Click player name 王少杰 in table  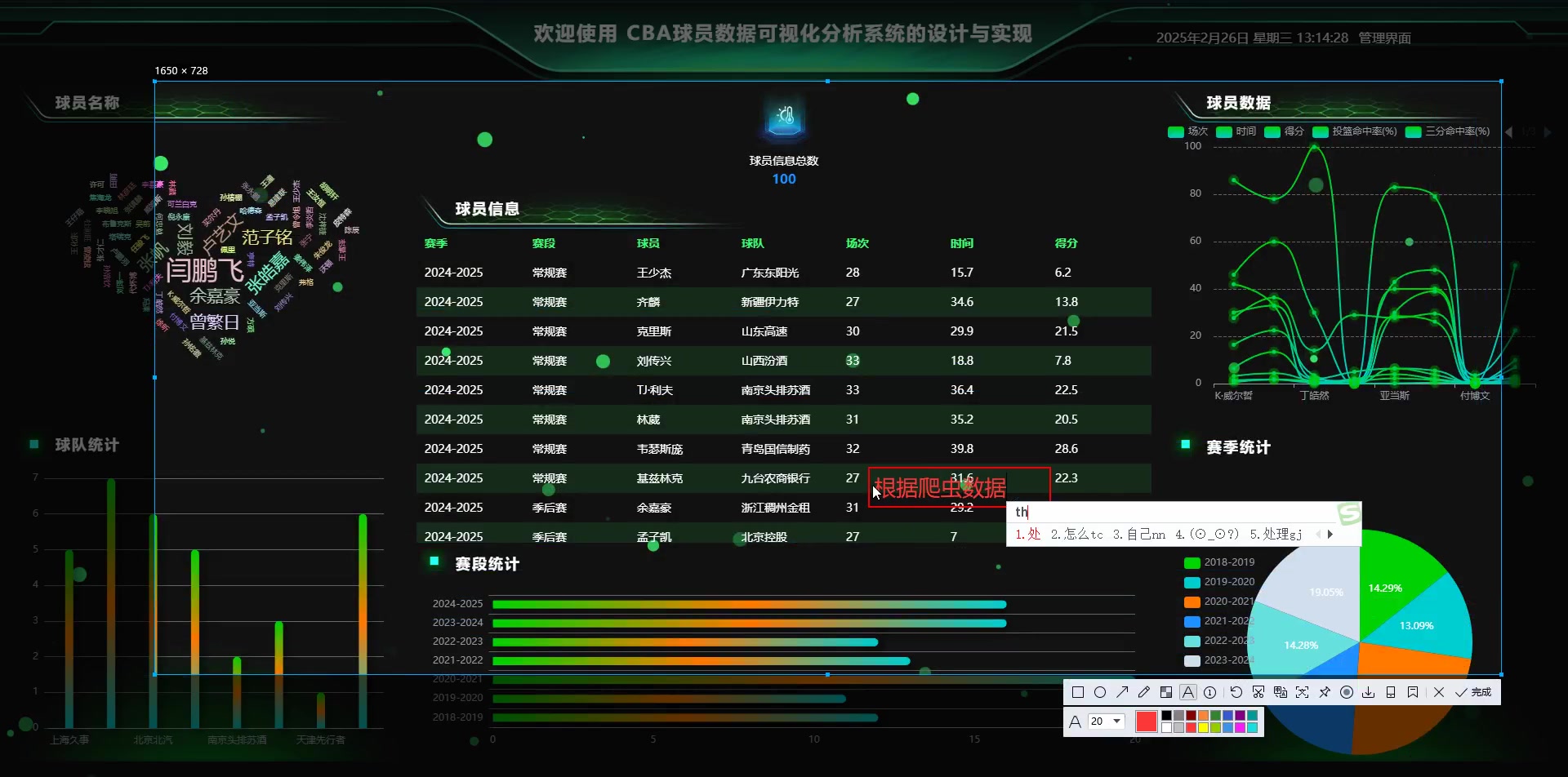(654, 273)
